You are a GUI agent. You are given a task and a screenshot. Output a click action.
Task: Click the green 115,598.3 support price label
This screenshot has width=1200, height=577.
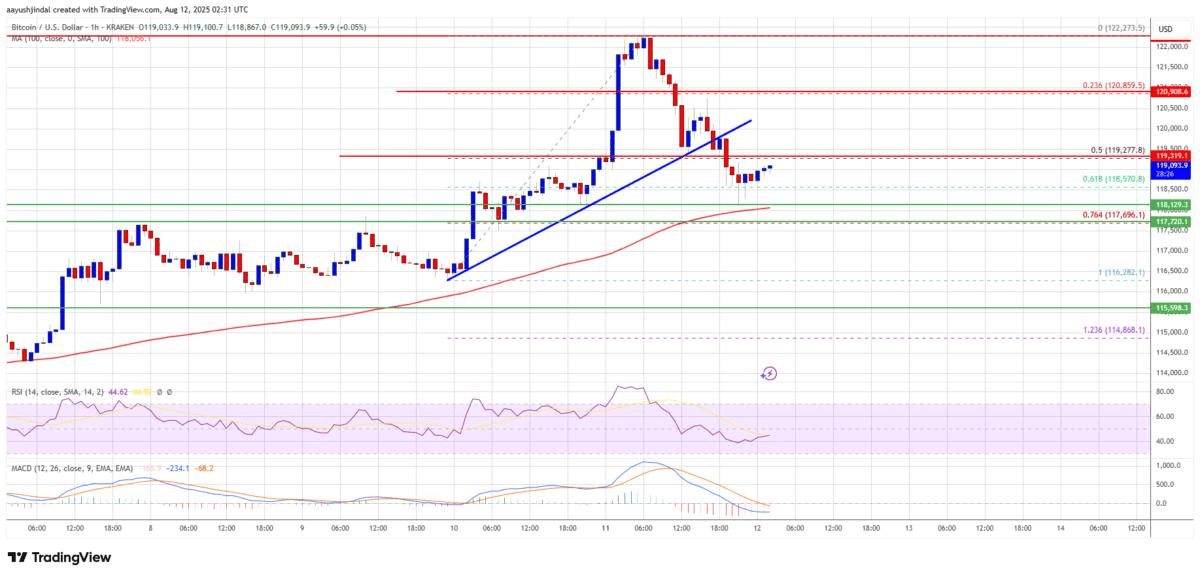pos(1171,308)
